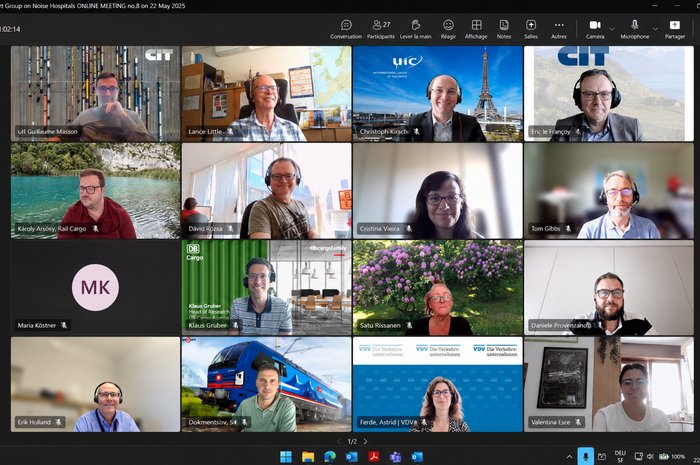This screenshot has height=465, width=700.
Task: Click Maria Köstner's muted mic icon
Action: coord(64,325)
